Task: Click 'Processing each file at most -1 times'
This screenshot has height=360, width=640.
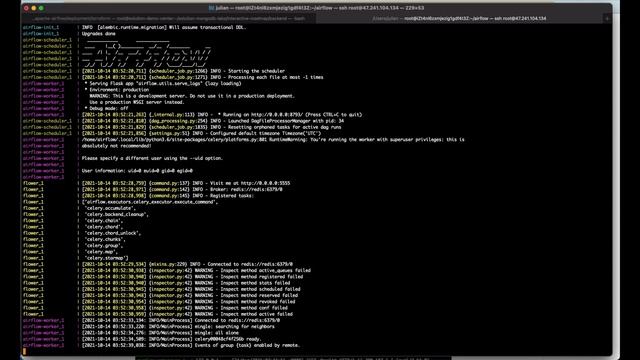Action: click(202, 77)
